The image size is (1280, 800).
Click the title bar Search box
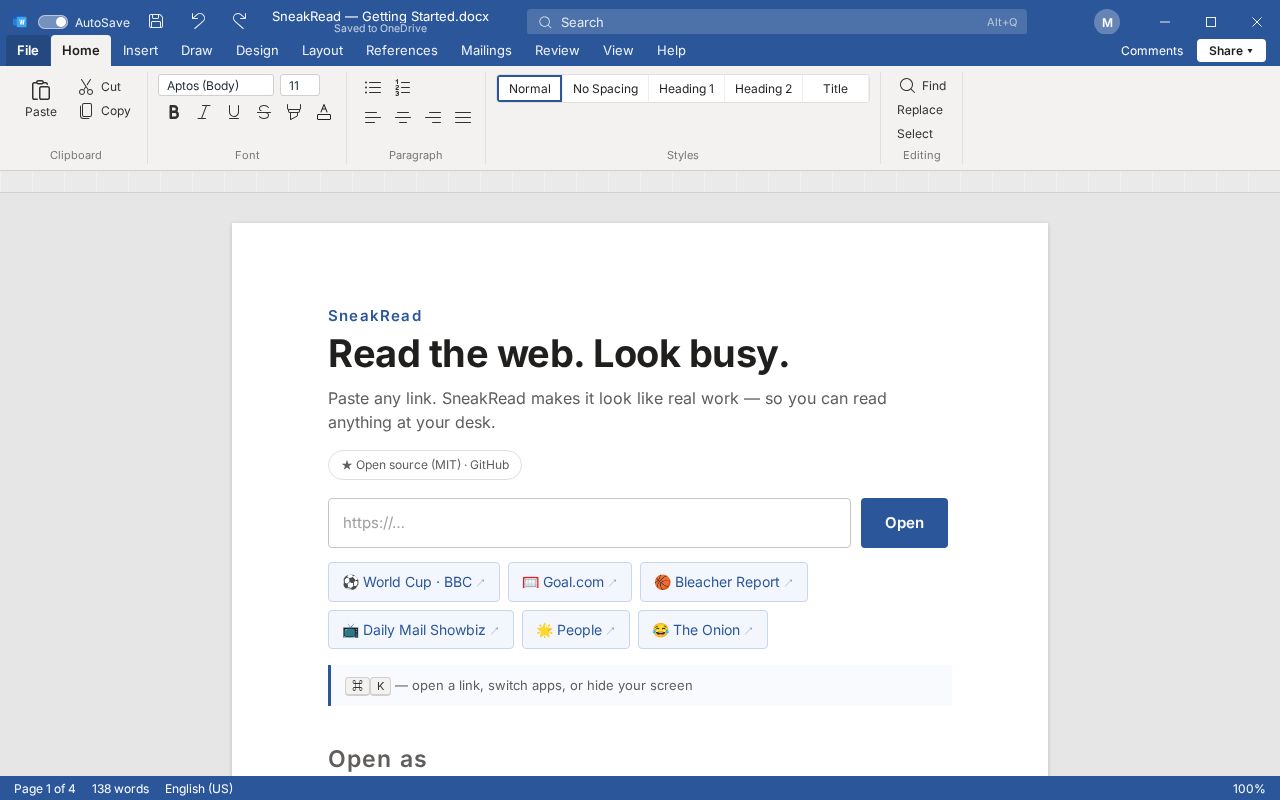[x=777, y=22]
